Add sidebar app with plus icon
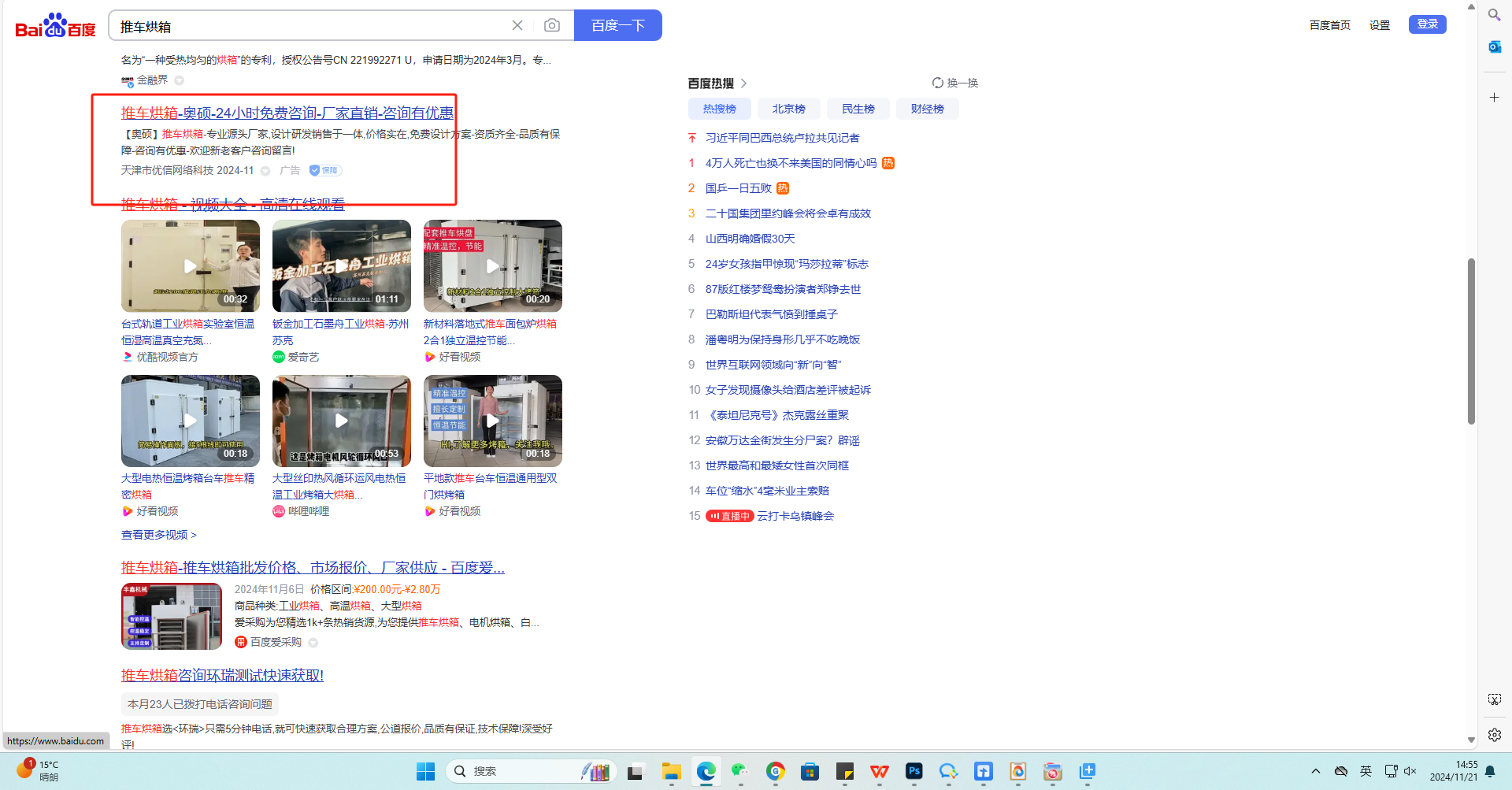This screenshot has width=1512, height=790. coord(1494,97)
